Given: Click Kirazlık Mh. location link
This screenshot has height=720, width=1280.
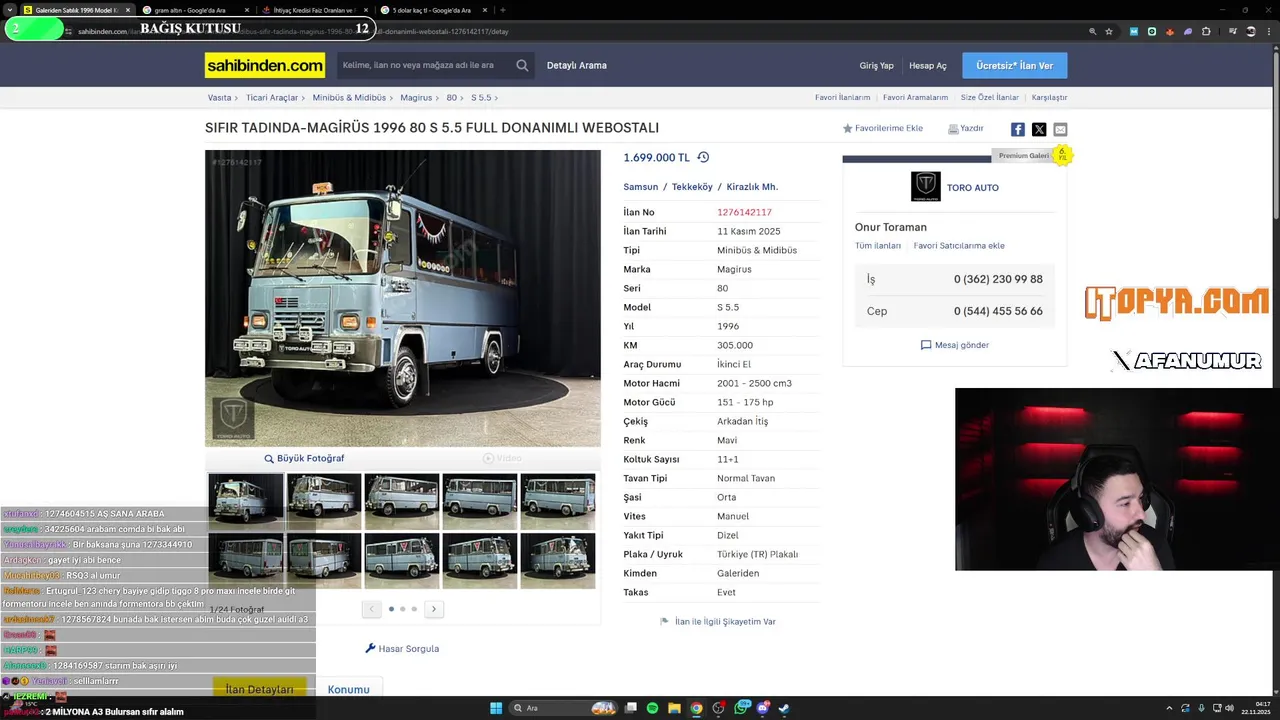Looking at the screenshot, I should pyautogui.click(x=752, y=187).
